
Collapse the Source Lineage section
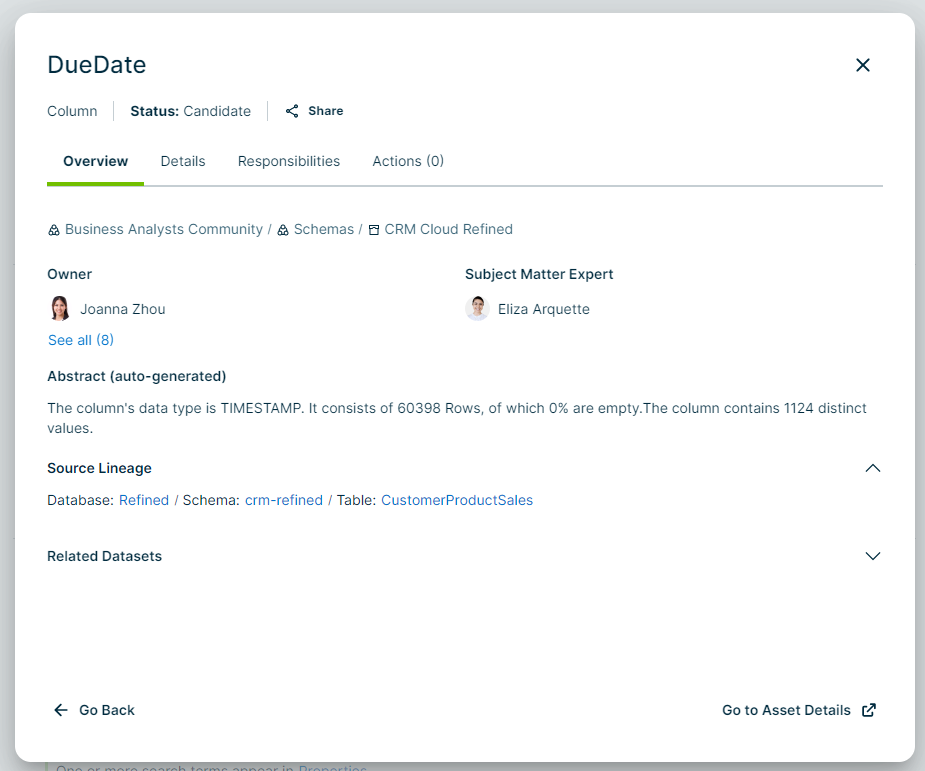point(872,468)
